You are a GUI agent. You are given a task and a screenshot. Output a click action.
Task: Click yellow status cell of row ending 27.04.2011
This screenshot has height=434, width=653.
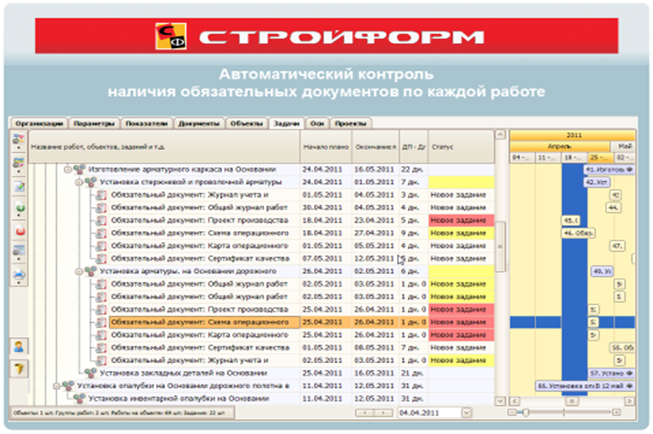(x=461, y=233)
